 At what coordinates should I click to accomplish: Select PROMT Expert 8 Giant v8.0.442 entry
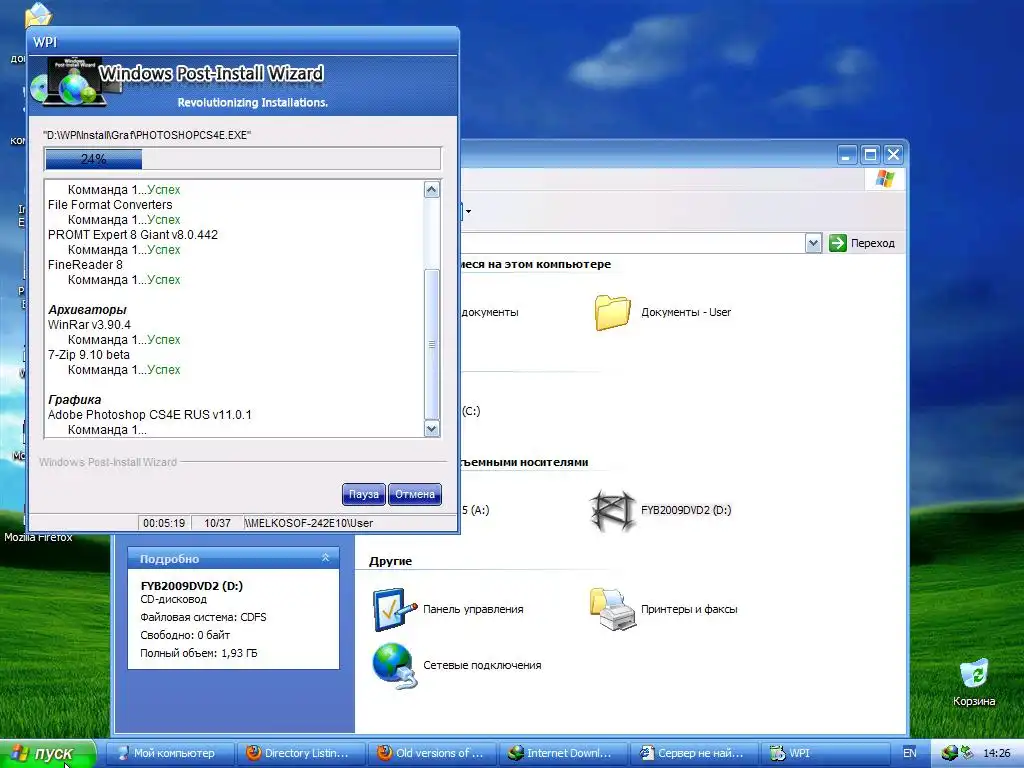(x=133, y=234)
